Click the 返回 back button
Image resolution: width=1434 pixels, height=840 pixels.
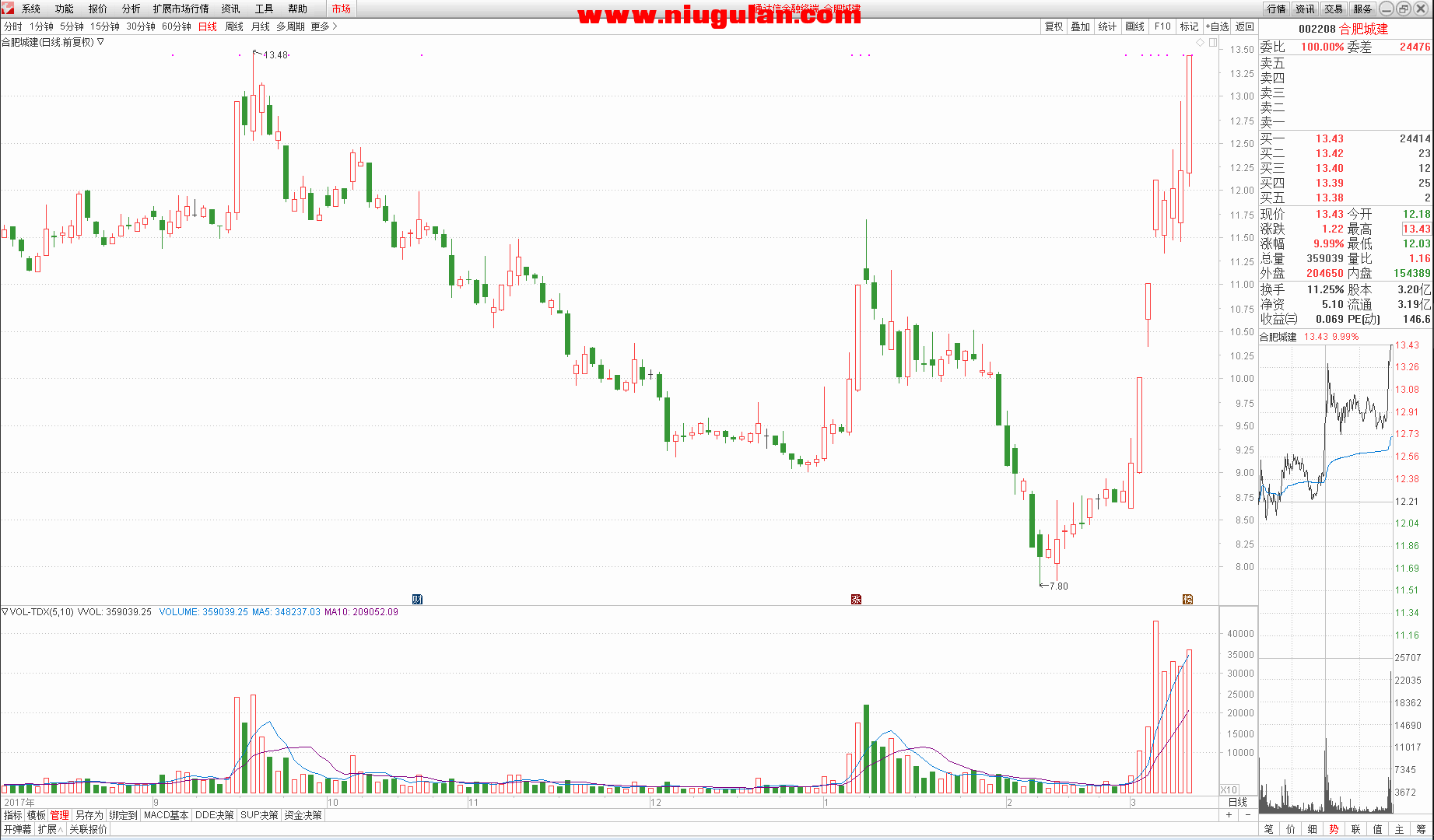(1245, 26)
